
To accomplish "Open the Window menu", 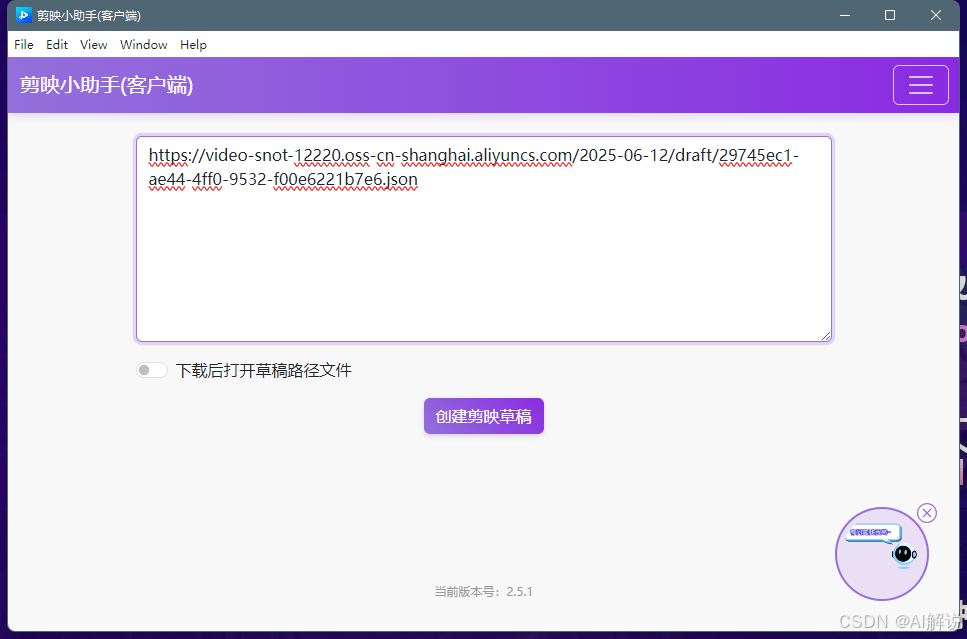I will pos(144,44).
